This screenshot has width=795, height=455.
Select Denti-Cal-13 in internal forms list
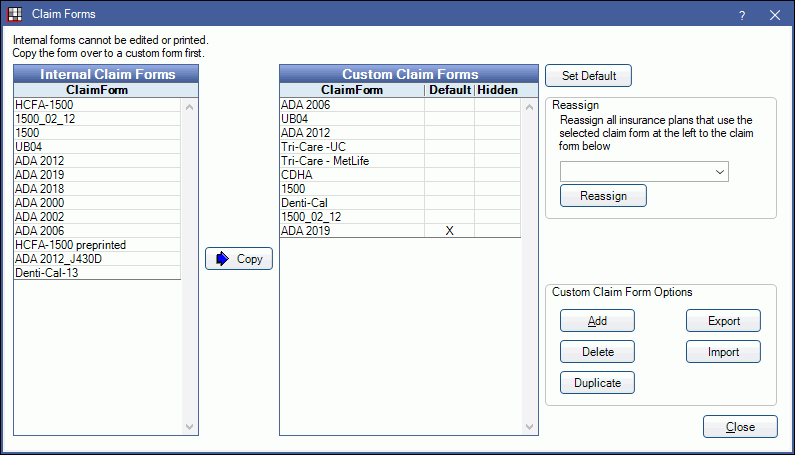tap(97, 273)
